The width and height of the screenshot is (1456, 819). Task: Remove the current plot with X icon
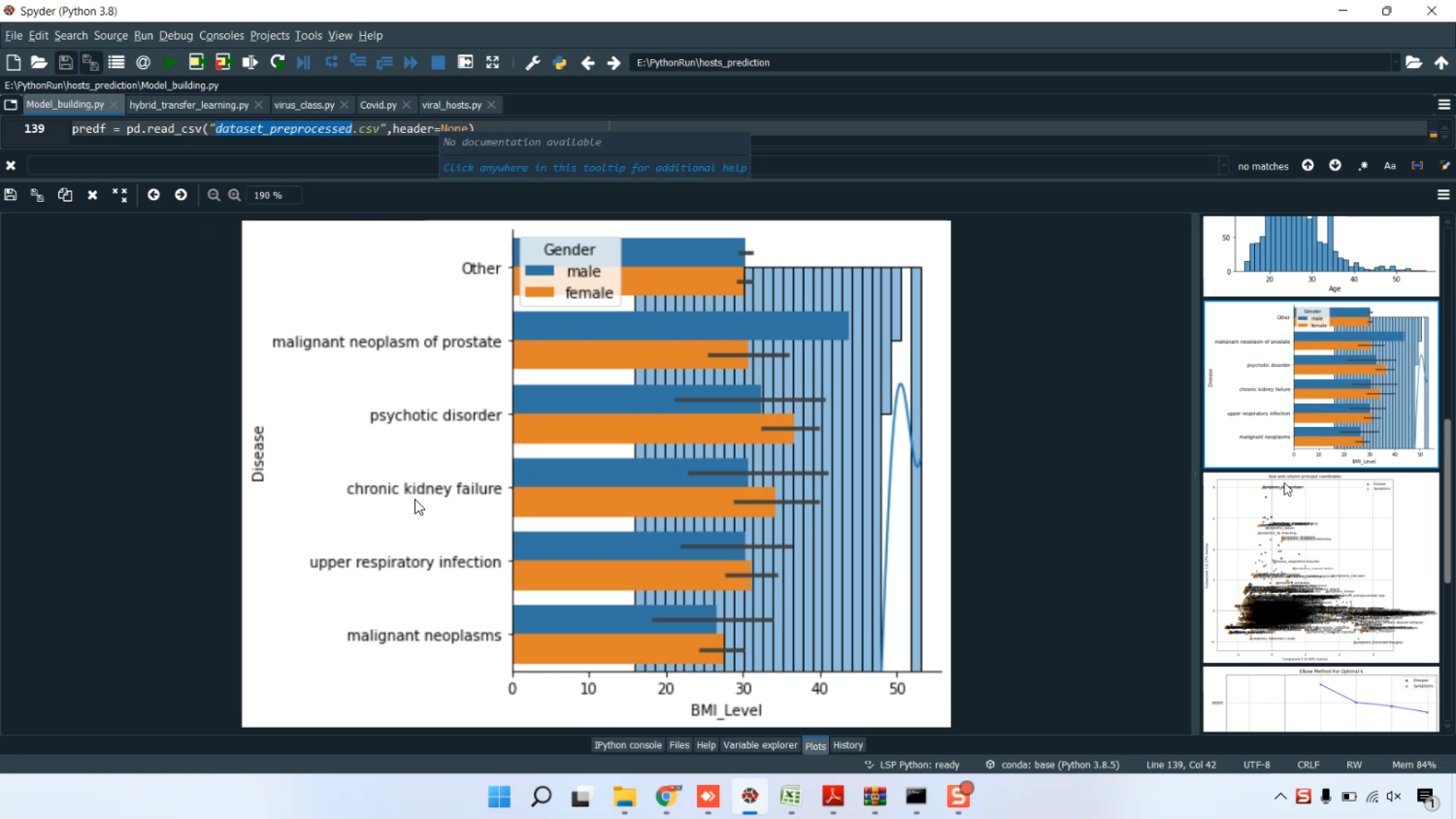point(92,195)
